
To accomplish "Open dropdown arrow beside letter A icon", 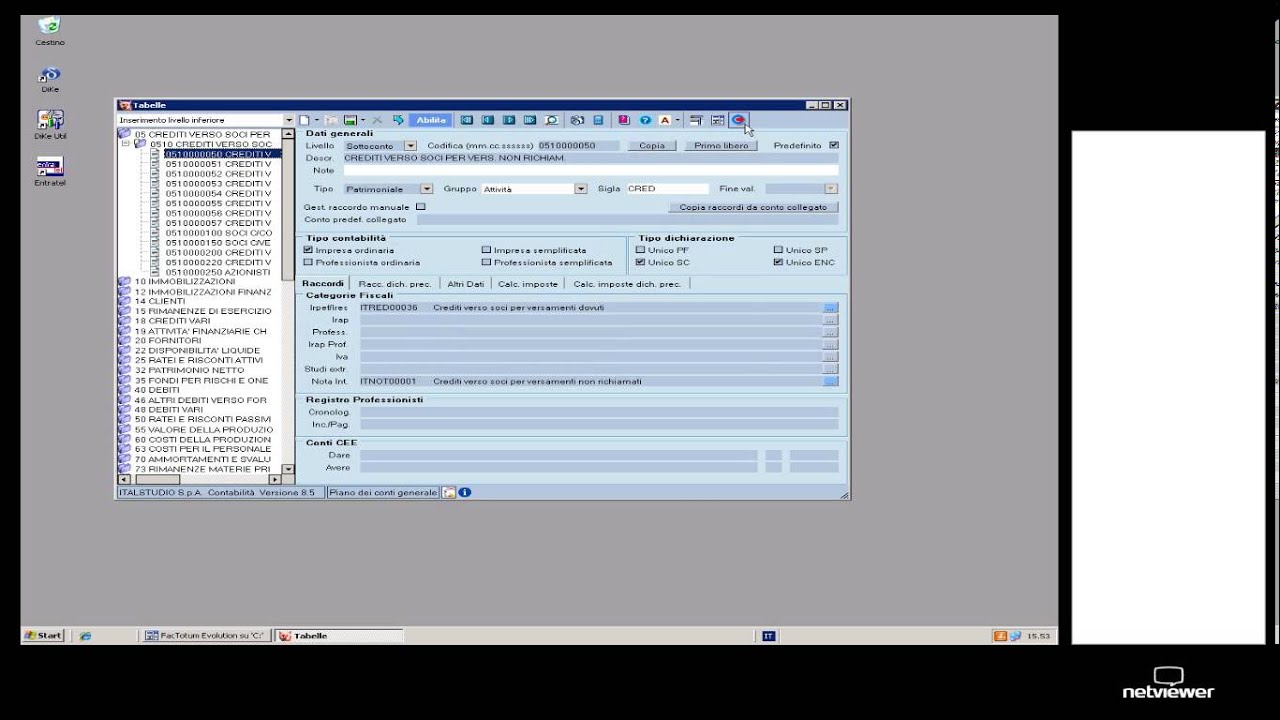I will pos(677,120).
